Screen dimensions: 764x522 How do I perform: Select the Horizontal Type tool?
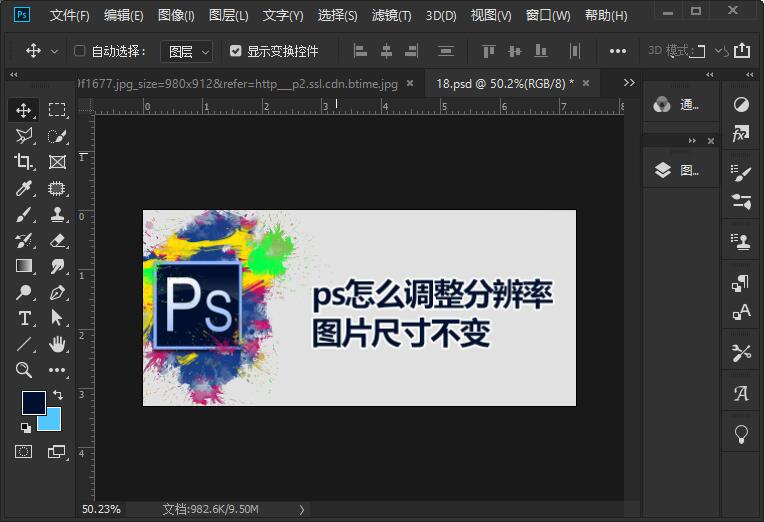(23, 318)
